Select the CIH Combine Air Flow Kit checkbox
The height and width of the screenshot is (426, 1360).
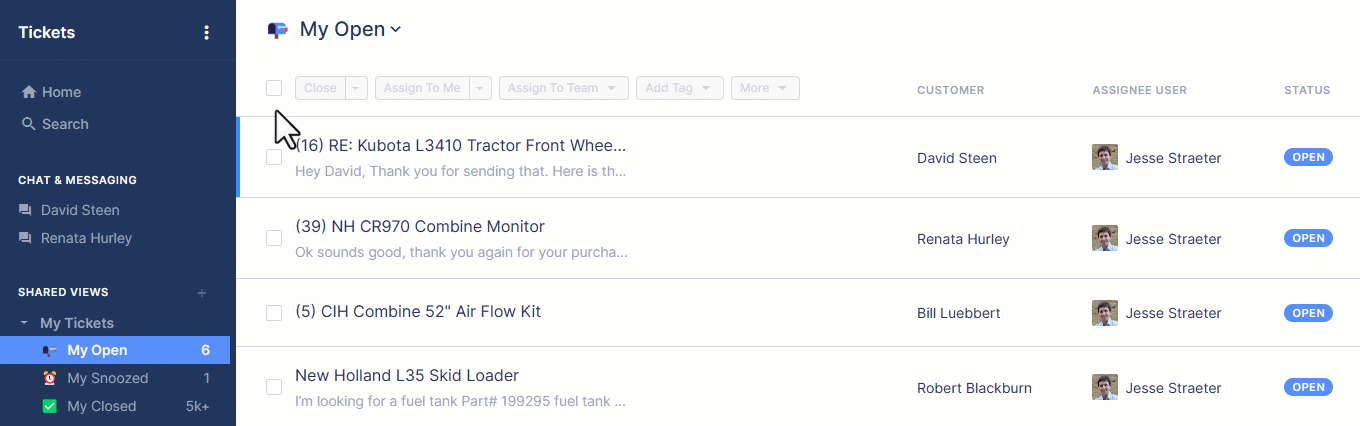(x=274, y=313)
